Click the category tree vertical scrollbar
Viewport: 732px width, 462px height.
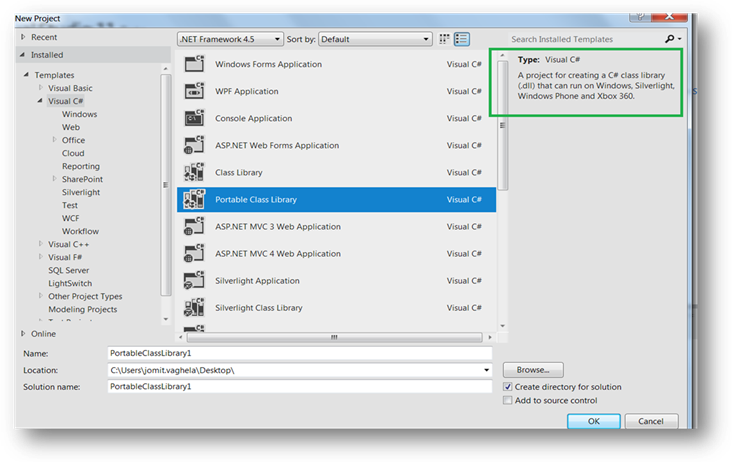(x=166, y=185)
